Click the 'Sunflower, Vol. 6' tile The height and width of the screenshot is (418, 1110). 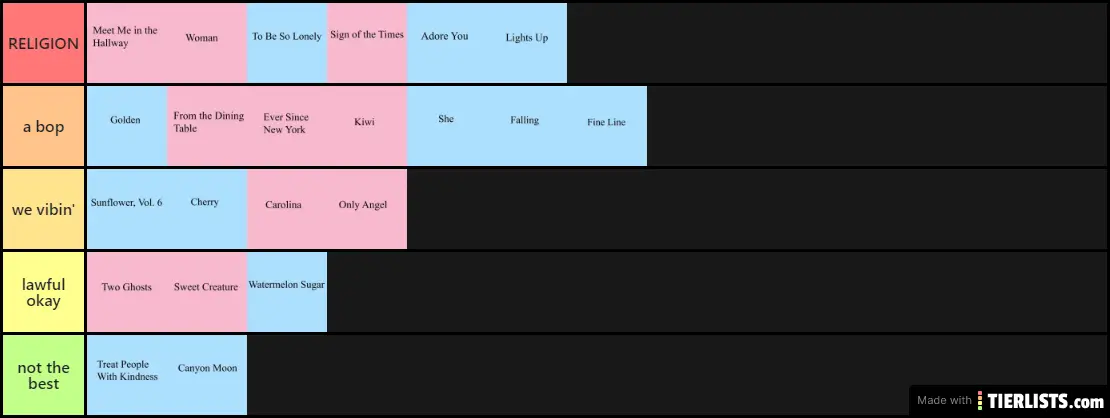pos(127,209)
